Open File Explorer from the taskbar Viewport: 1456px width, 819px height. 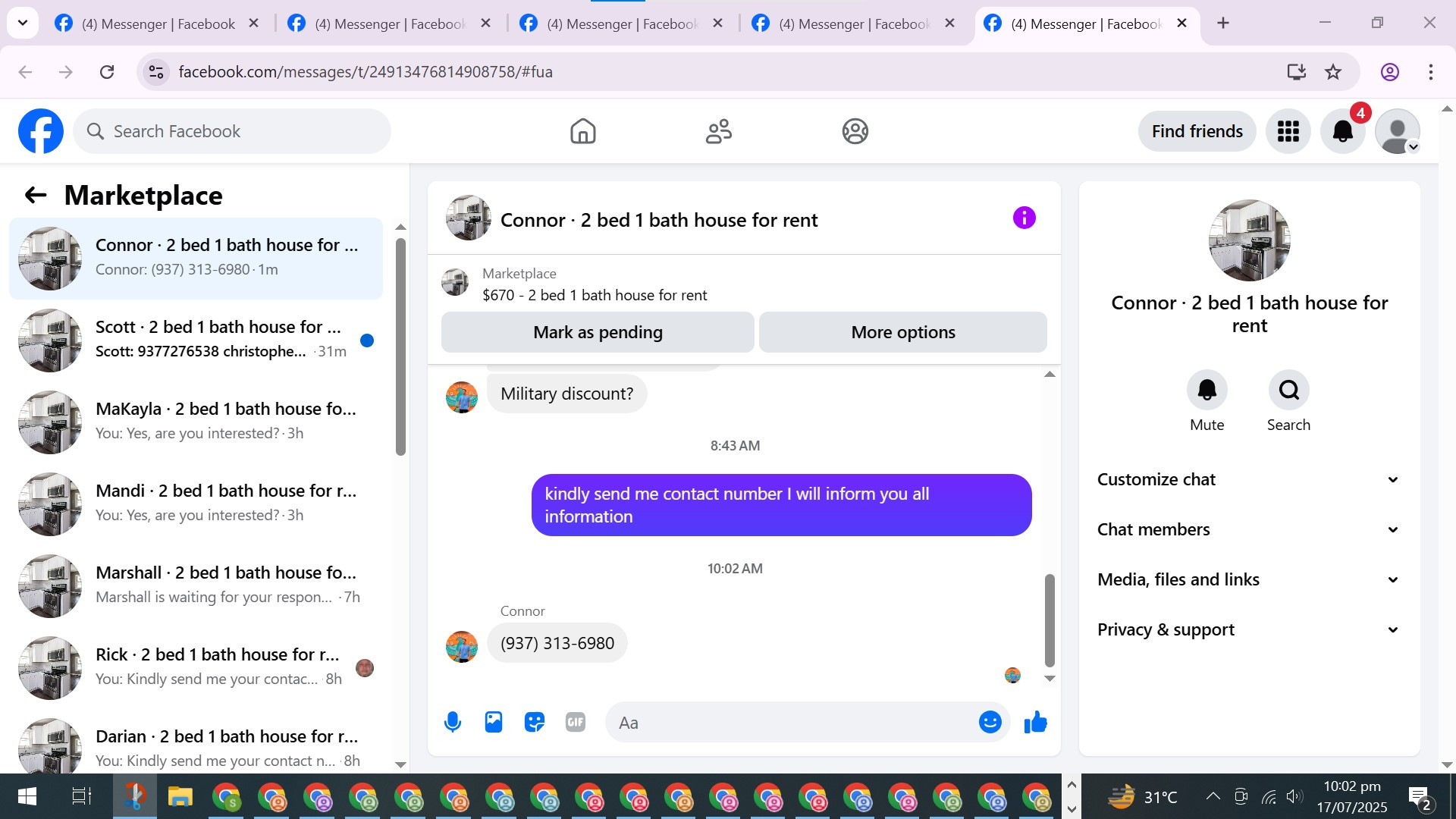[180, 796]
